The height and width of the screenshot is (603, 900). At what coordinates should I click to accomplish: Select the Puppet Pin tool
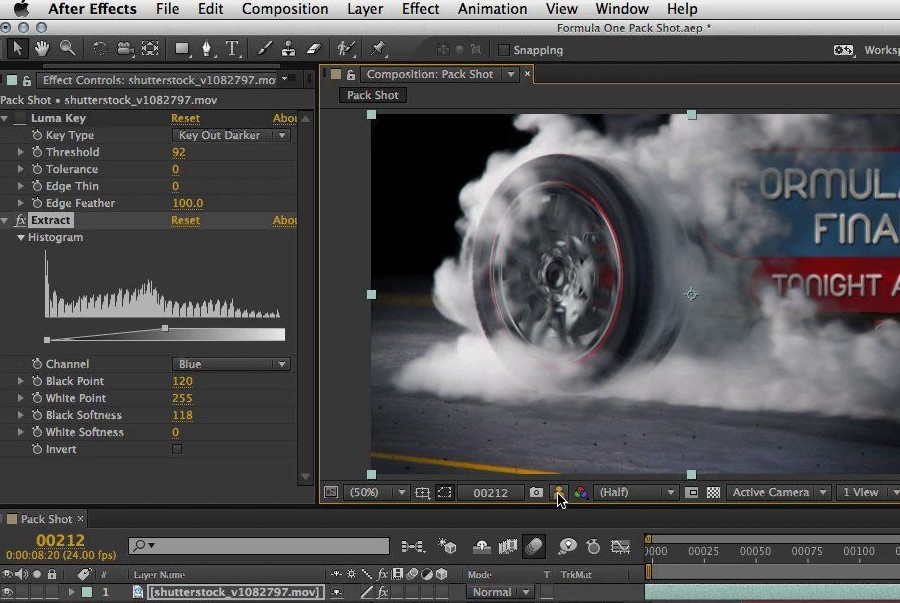click(378, 48)
